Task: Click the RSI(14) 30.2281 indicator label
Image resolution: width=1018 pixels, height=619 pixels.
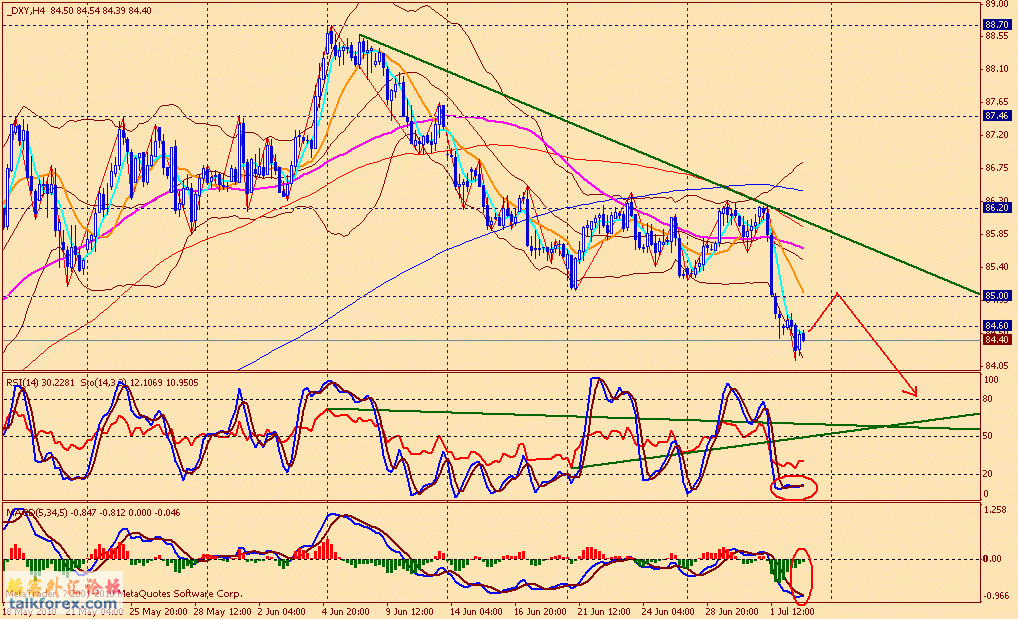Action: (41, 383)
